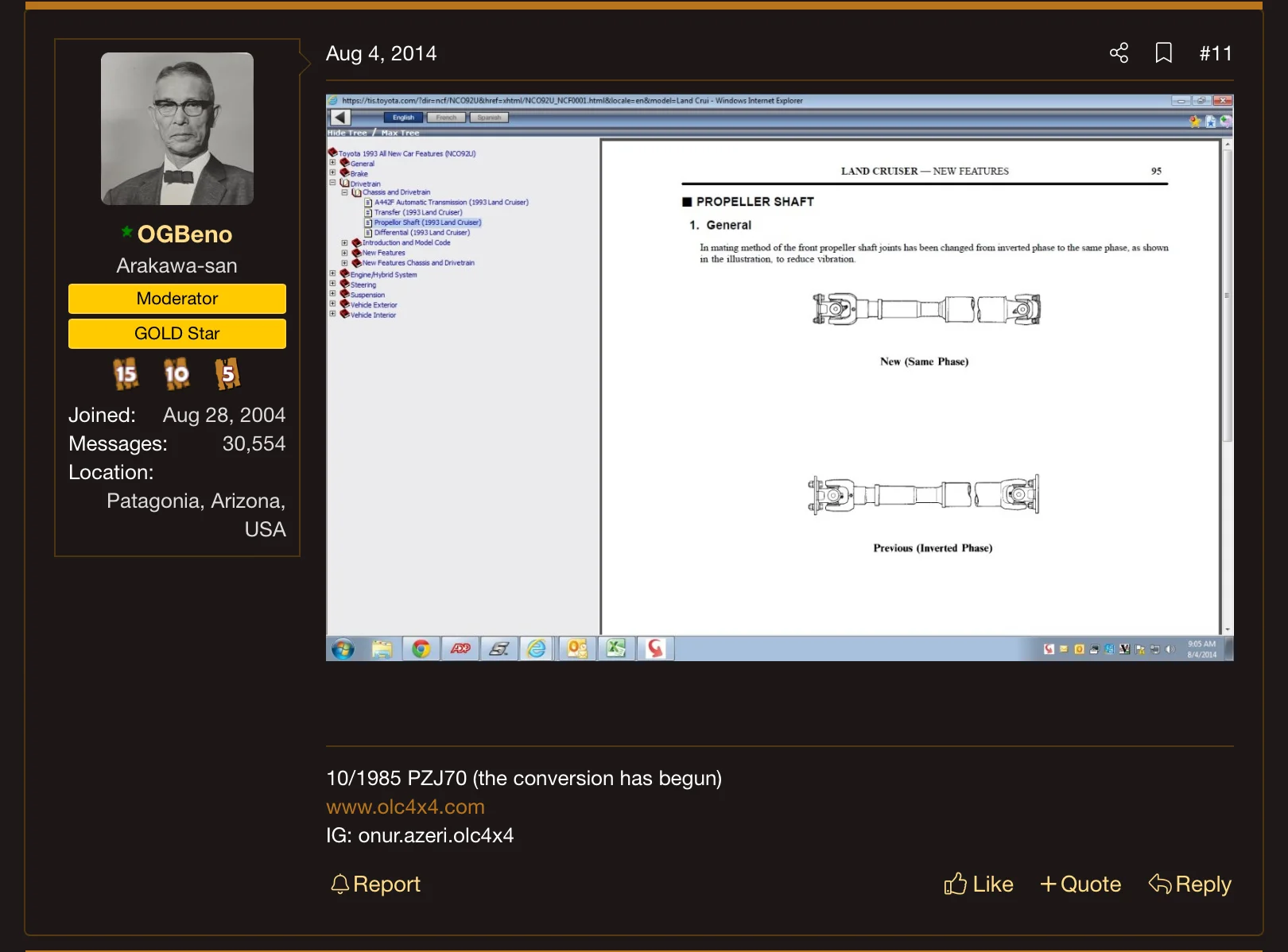Screen dimensions: 1288x952
Task: Click Max Tree in the attached screenshot
Action: point(400,133)
